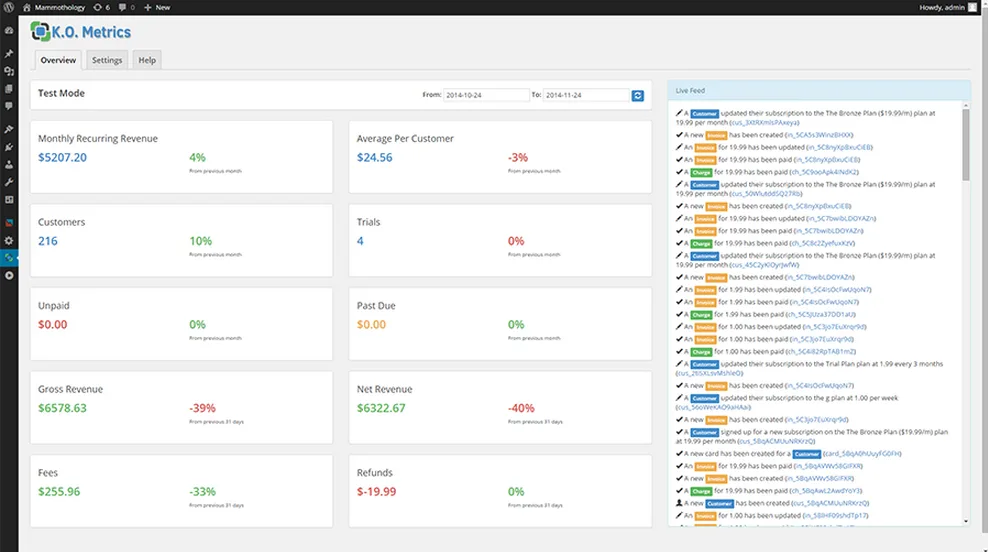Open Comments speech-bubble sidebar icon
This screenshot has width=988, height=552.
click(x=9, y=106)
